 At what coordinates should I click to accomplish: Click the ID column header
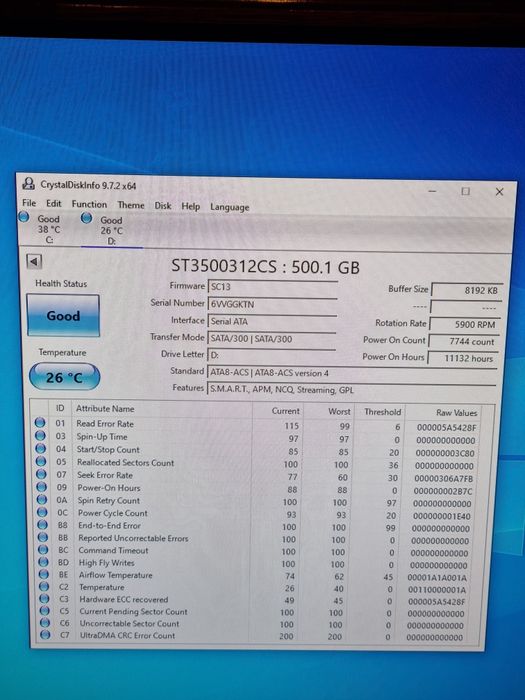click(x=60, y=408)
